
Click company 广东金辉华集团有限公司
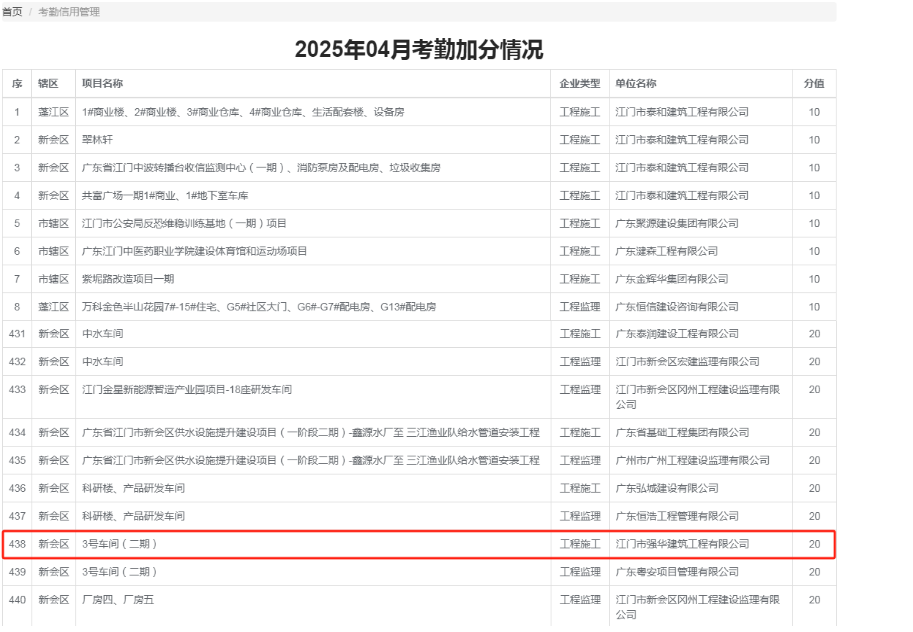[672, 279]
